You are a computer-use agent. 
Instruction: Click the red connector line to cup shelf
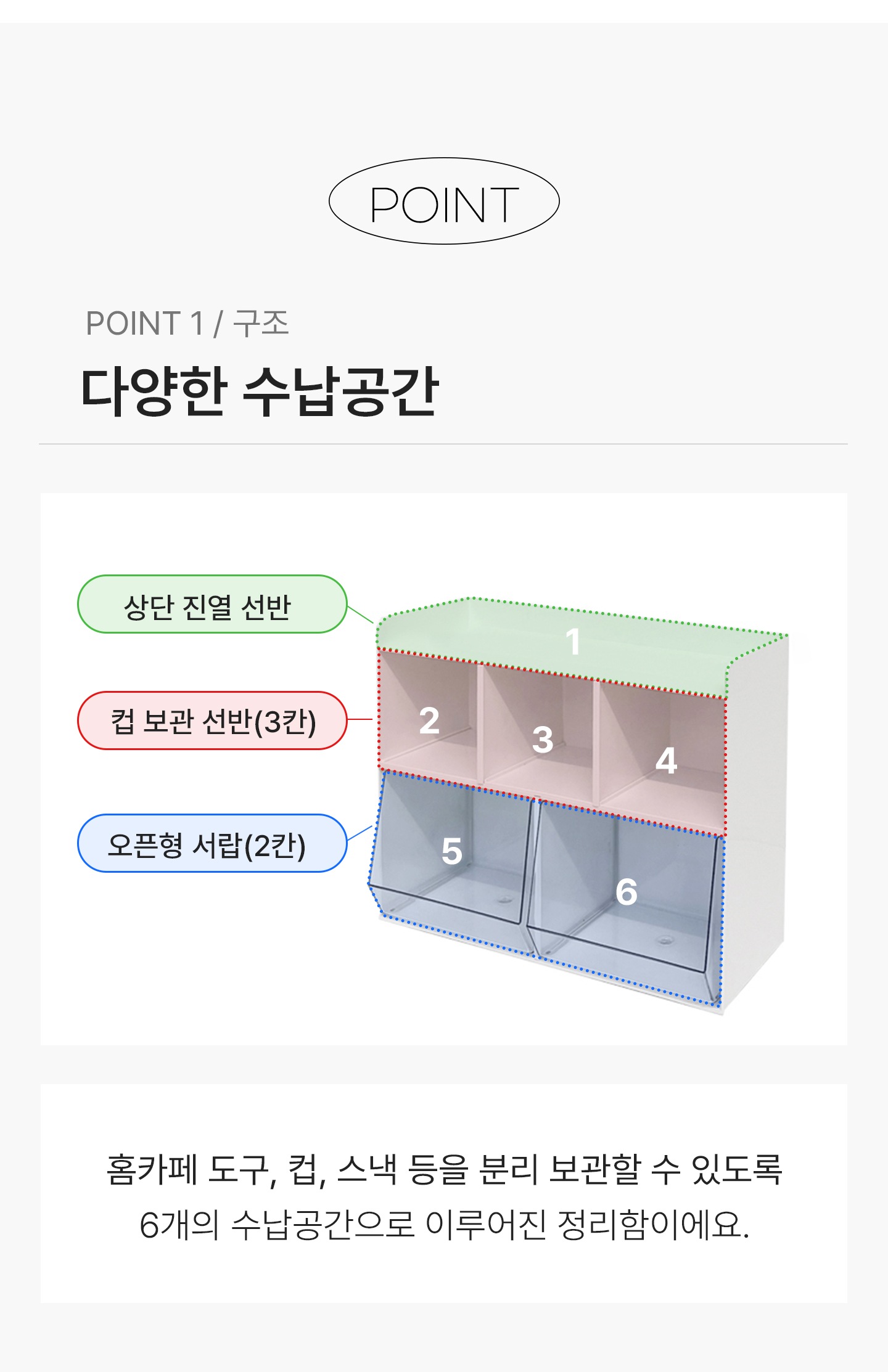tap(360, 719)
